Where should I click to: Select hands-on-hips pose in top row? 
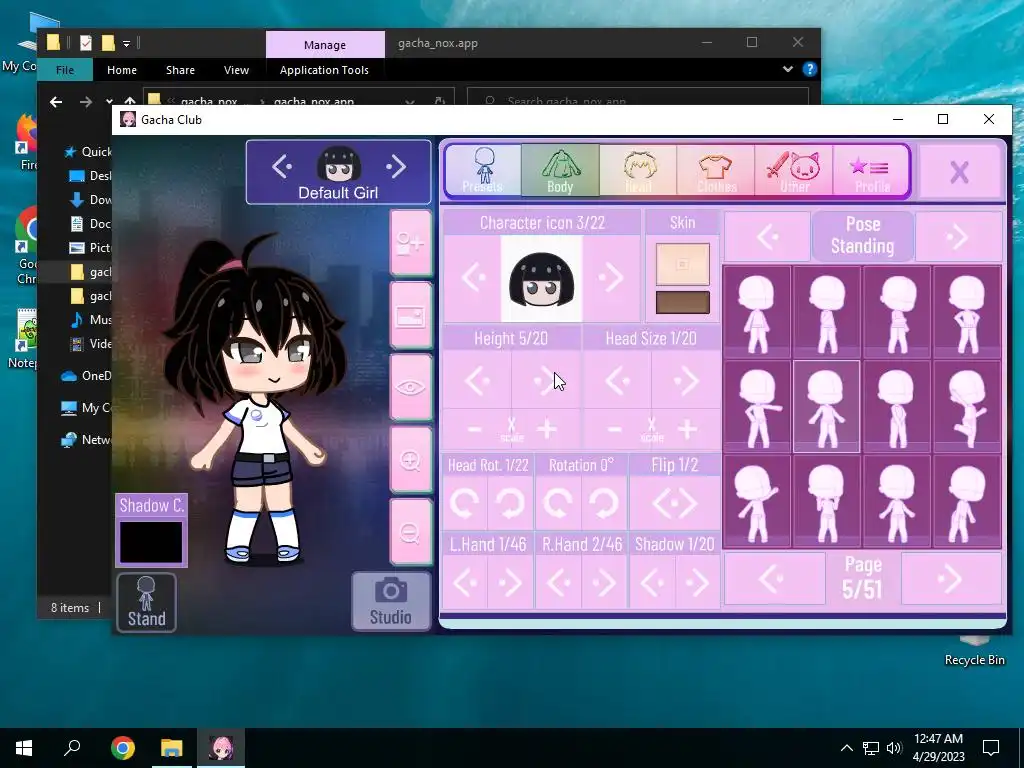pos(967,312)
